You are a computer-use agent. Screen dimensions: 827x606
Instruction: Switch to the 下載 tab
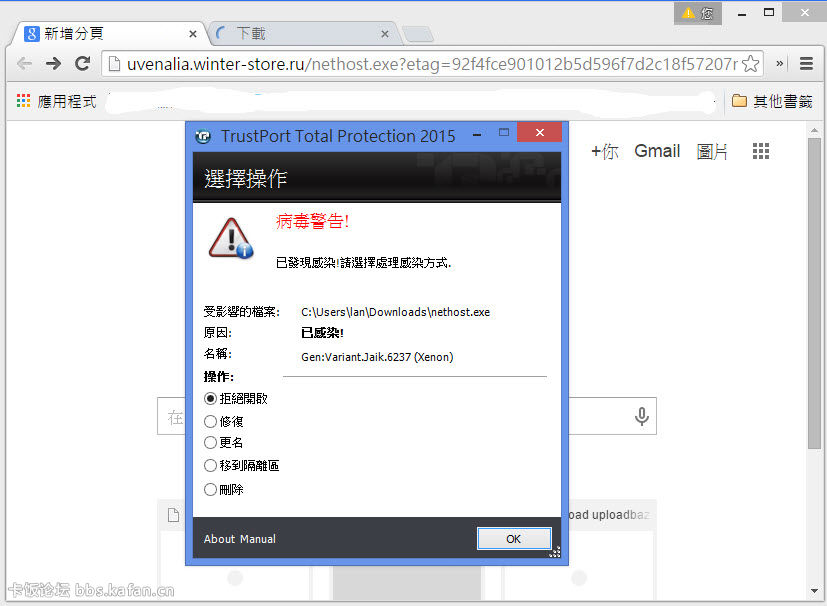coord(303,34)
